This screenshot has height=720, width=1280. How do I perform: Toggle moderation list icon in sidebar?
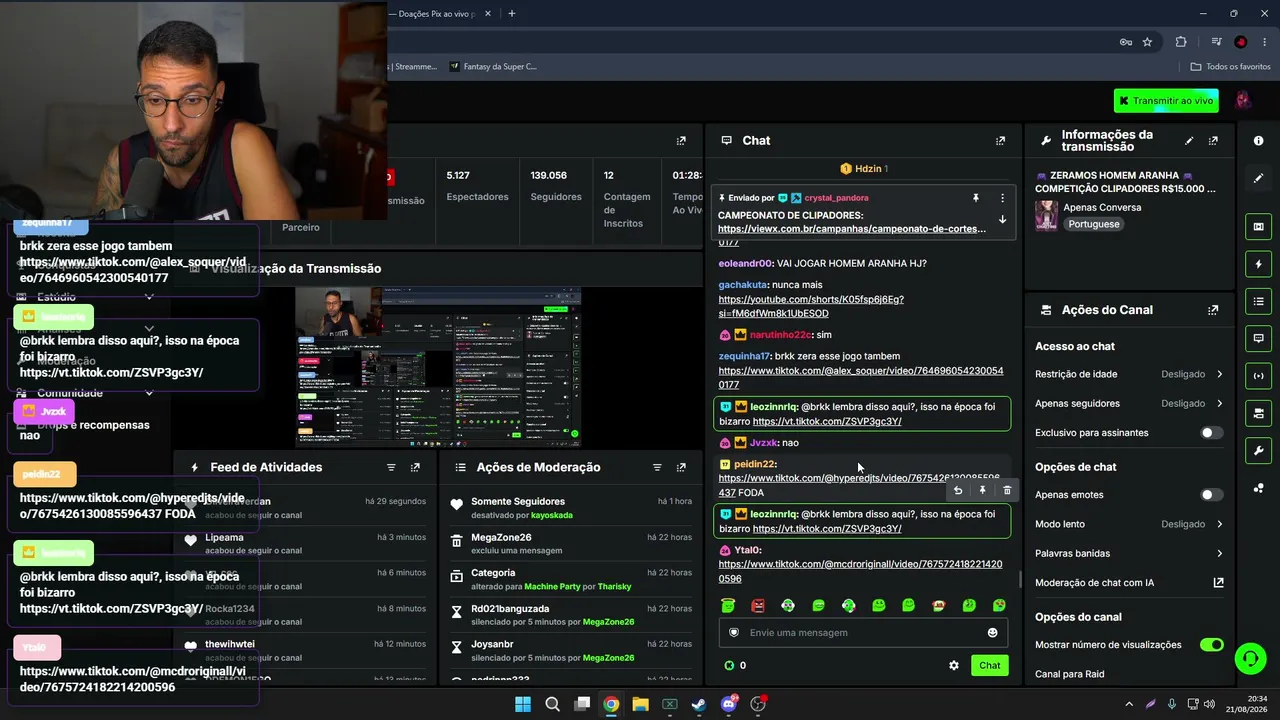[1258, 301]
